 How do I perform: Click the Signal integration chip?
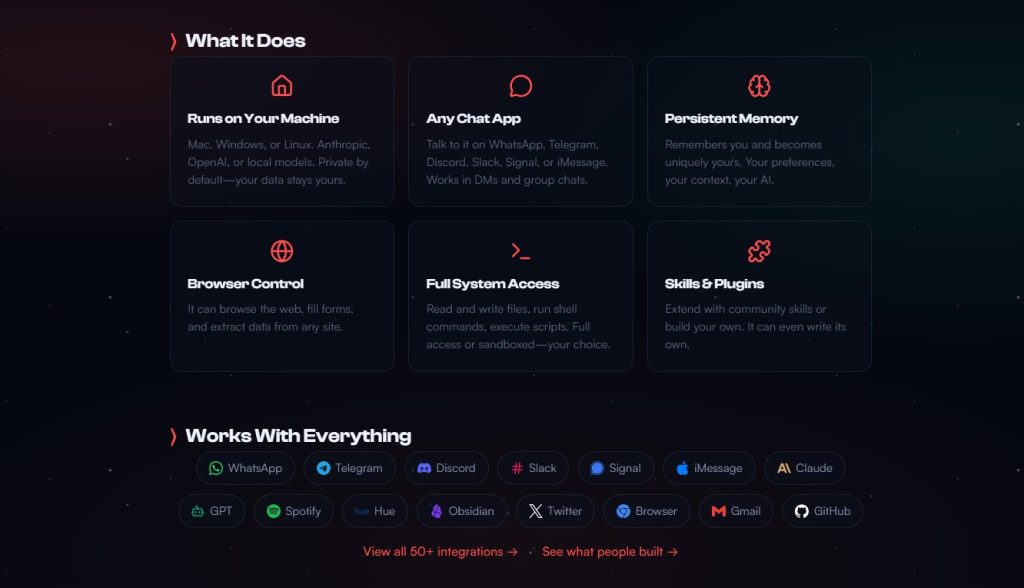pos(615,468)
